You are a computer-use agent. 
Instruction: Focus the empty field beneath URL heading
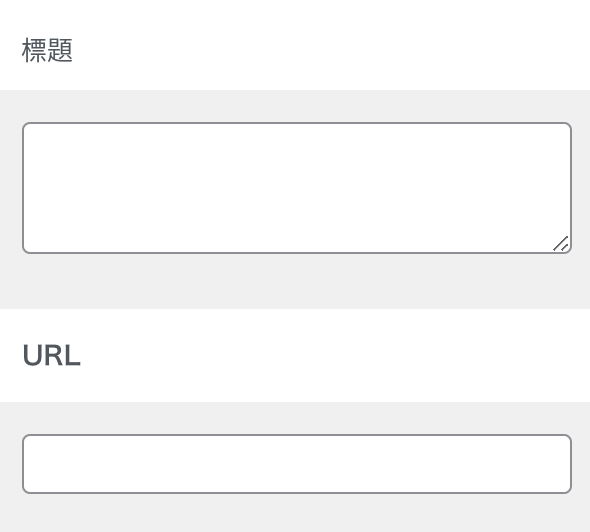click(x=297, y=464)
